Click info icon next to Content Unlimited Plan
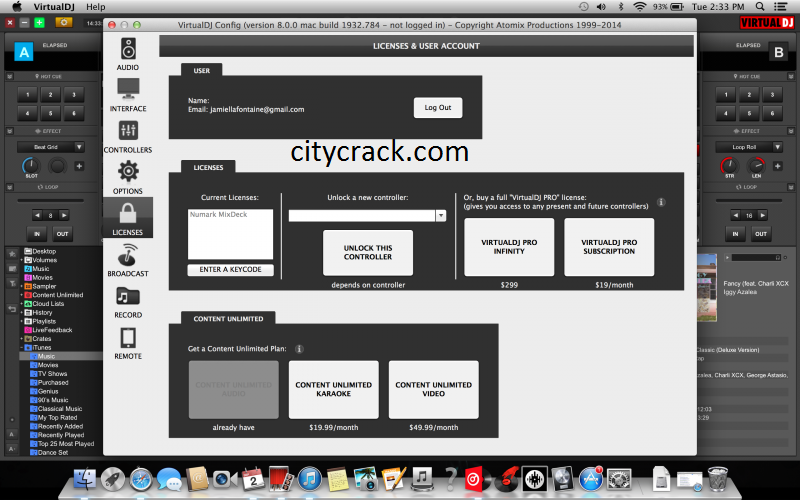This screenshot has width=800, height=500. click(299, 349)
